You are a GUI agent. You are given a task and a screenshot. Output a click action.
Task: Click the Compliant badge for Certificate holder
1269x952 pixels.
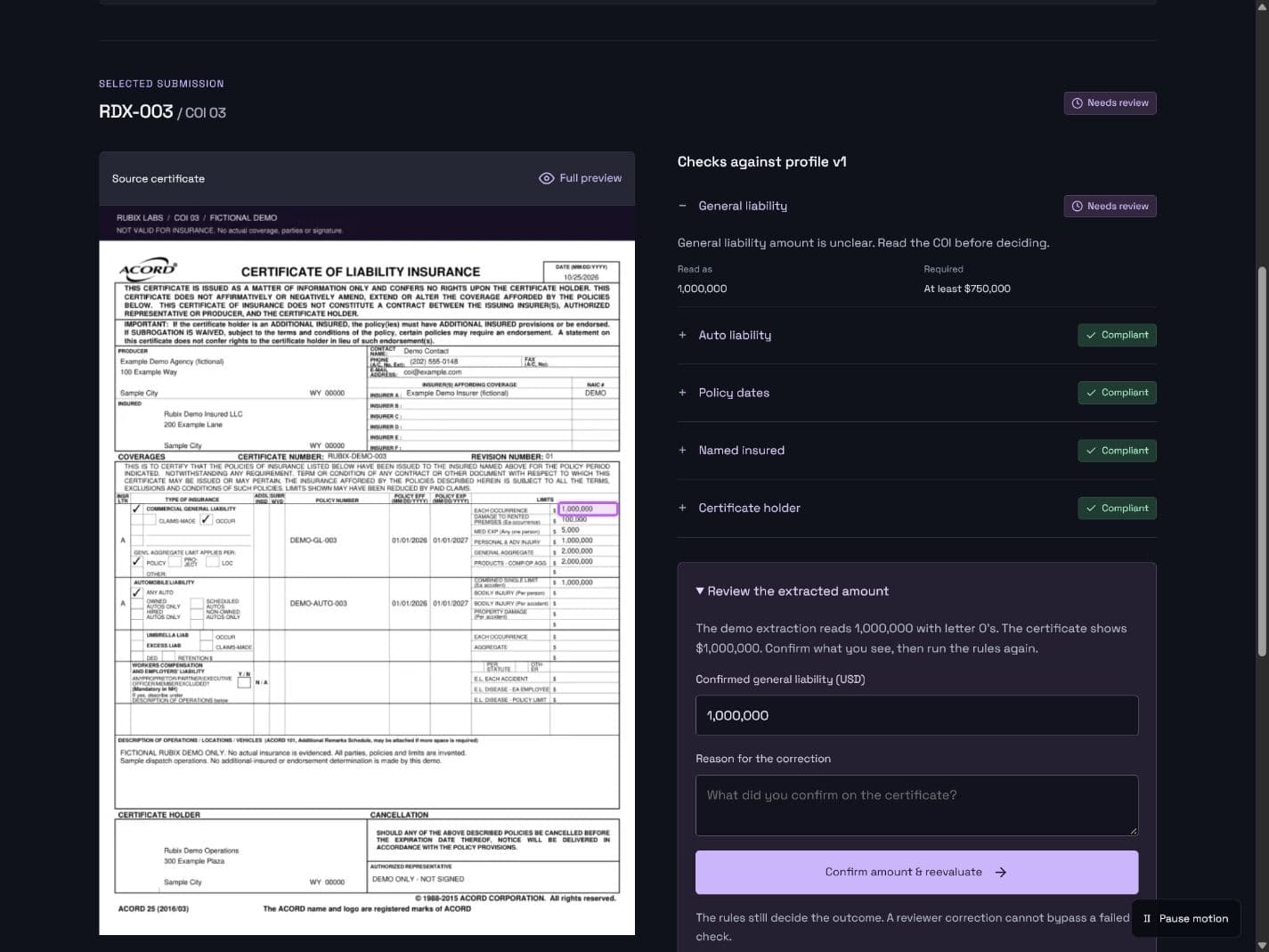coord(1117,509)
